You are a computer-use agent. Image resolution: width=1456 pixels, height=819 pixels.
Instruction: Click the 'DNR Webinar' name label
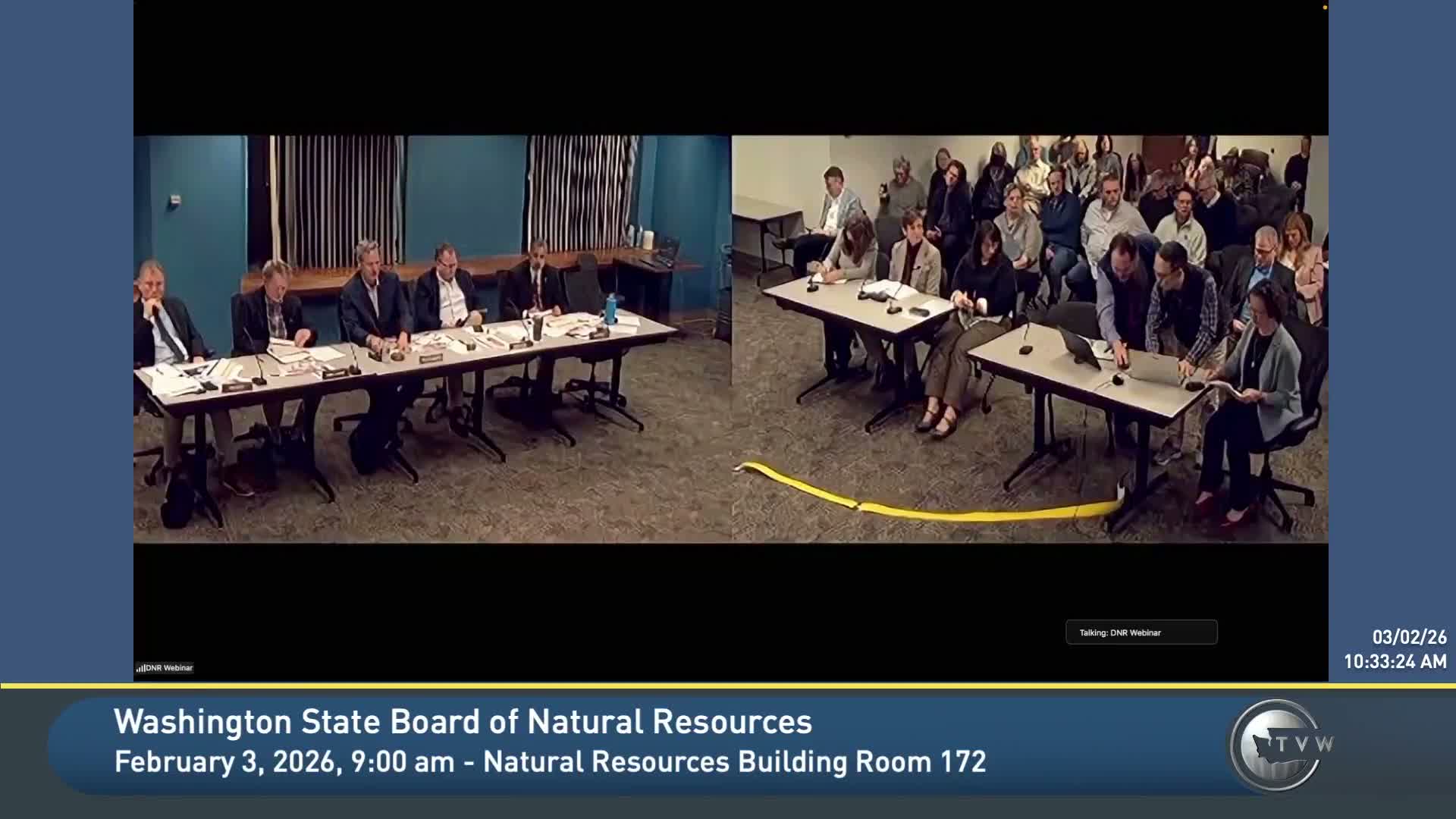coord(168,668)
